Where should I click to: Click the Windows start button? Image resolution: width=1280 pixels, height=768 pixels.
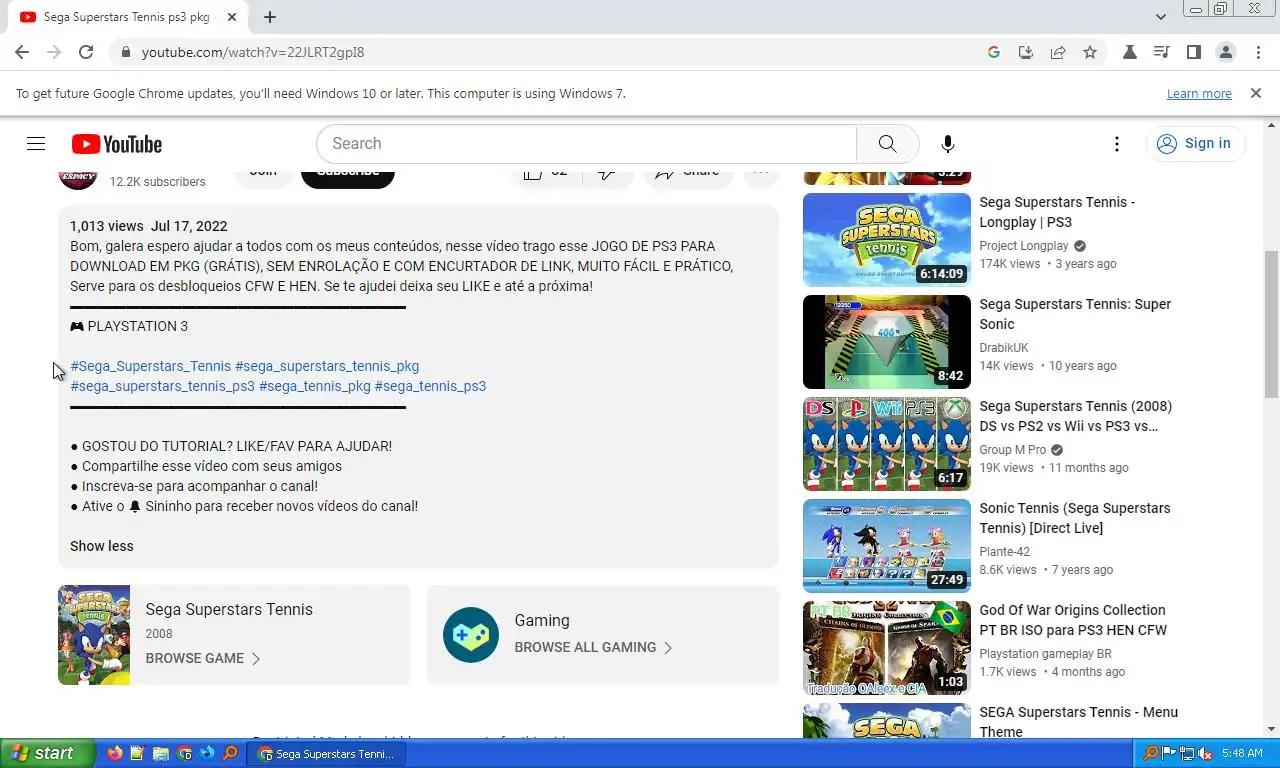point(48,753)
